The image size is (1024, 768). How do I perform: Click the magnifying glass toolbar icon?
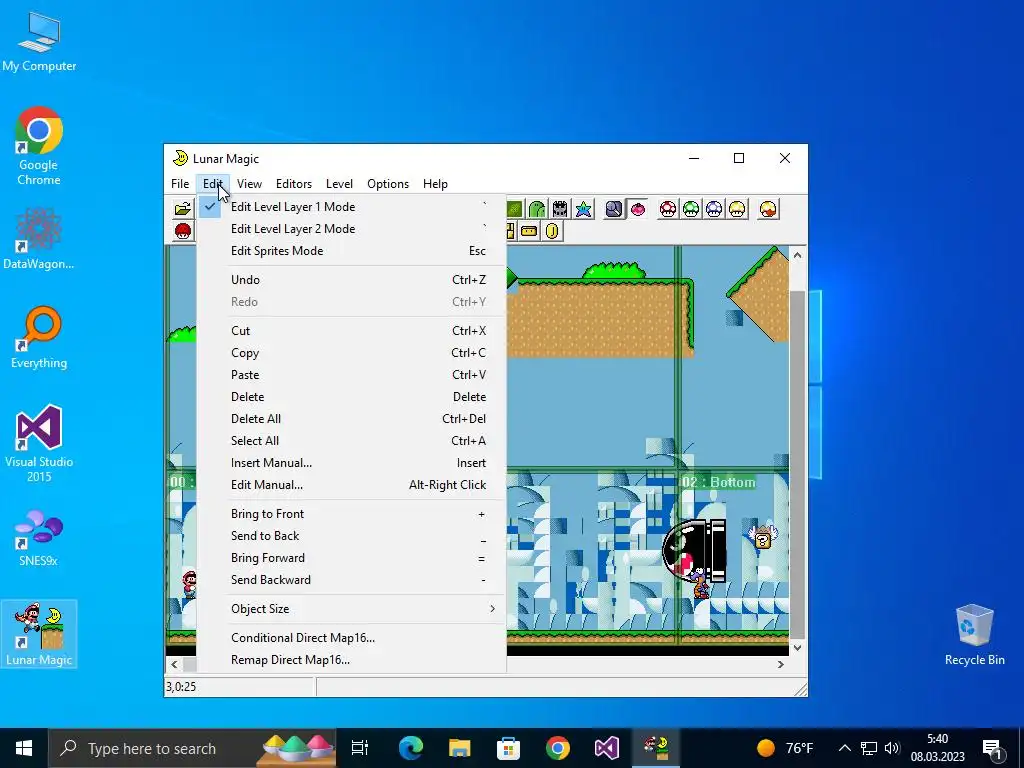(x=614, y=209)
